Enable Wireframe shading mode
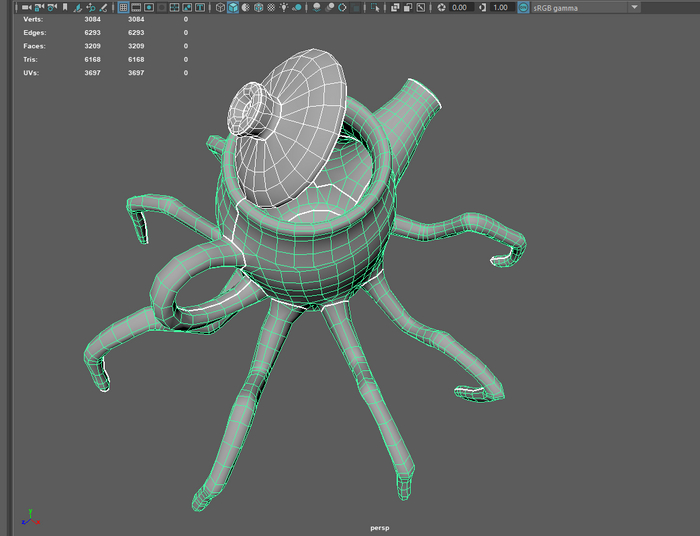 220,7
